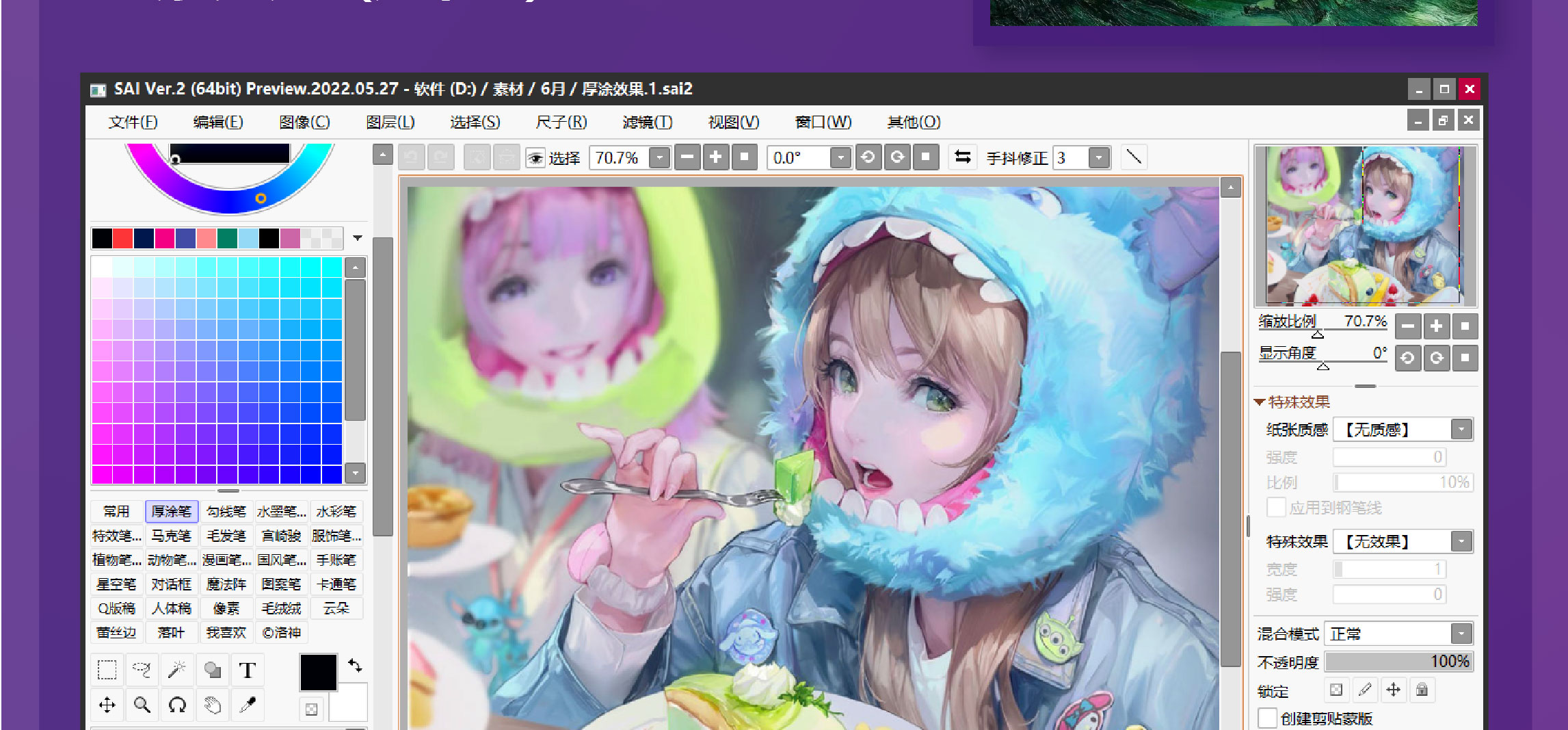Select the shape tool
This screenshot has height=730, width=1568.
point(213,670)
